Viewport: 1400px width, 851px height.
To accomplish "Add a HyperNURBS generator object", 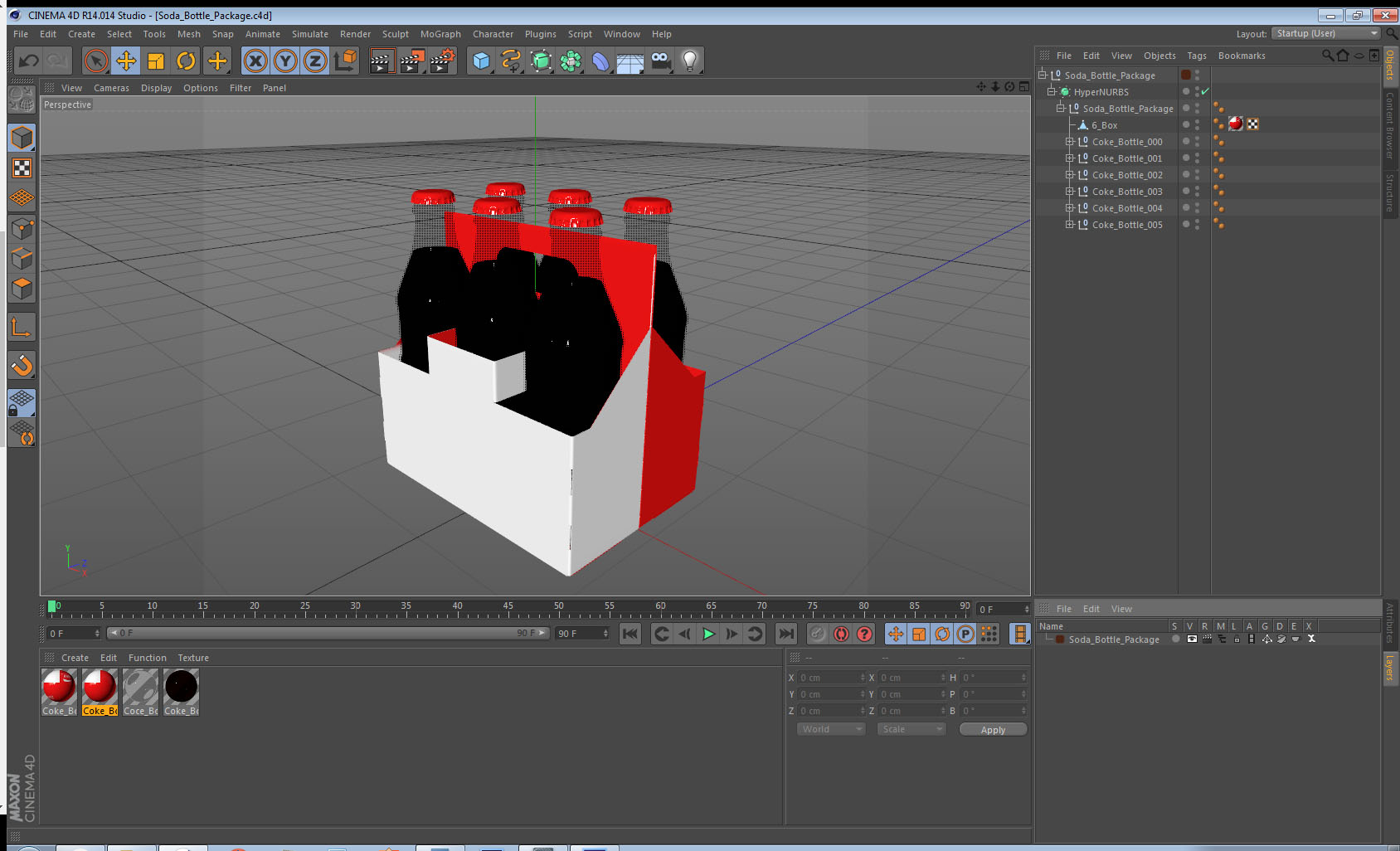I will coord(541,61).
